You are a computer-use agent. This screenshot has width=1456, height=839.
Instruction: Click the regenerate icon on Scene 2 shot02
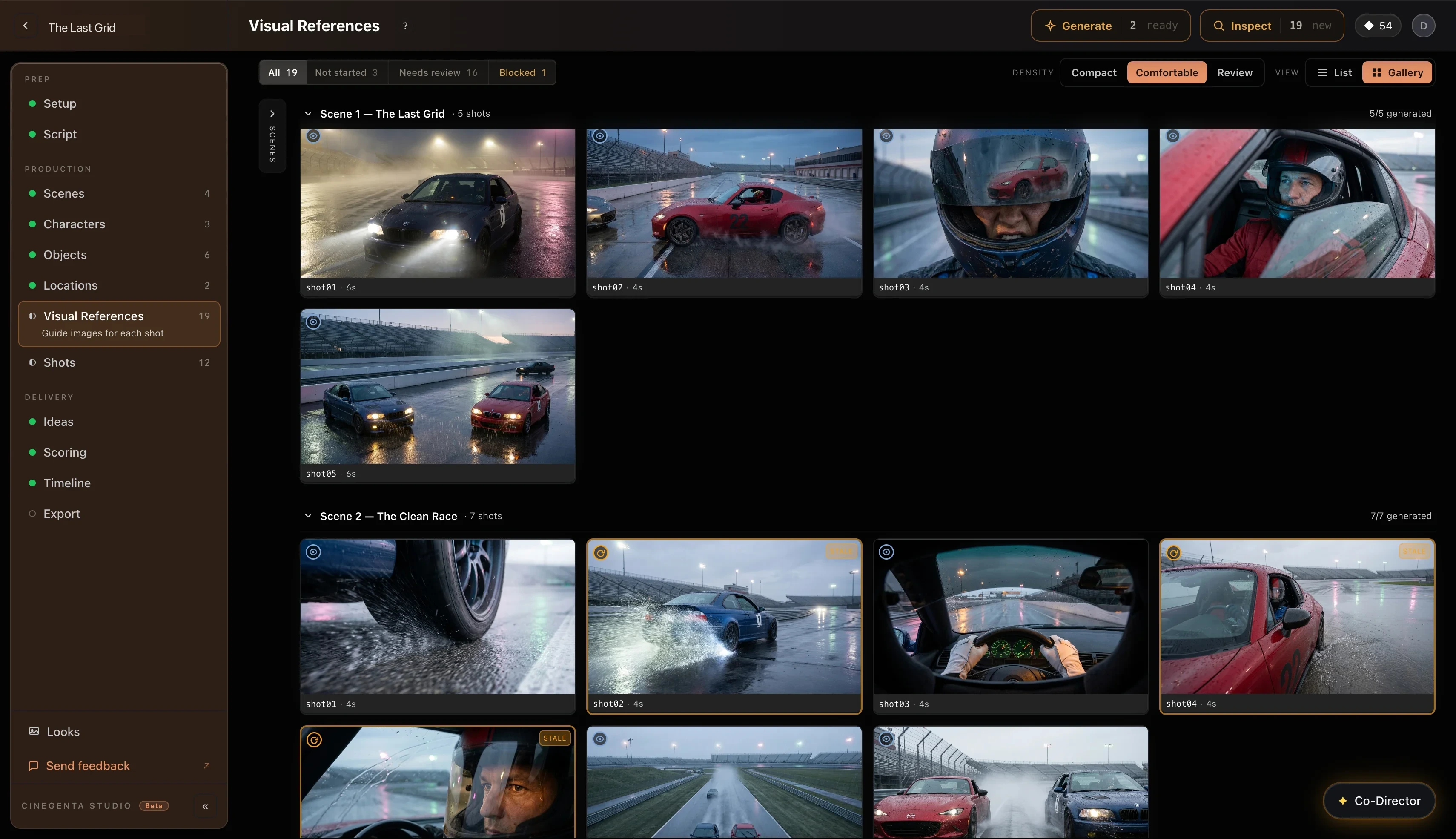[x=601, y=553]
